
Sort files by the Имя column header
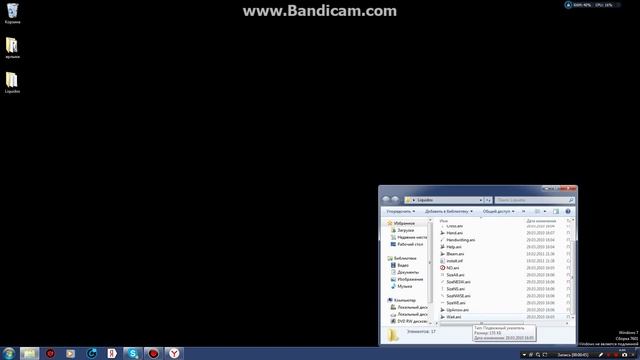[x=444, y=221]
